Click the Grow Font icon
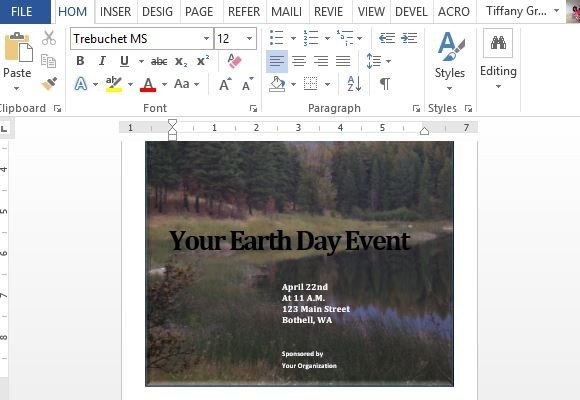 click(x=225, y=84)
